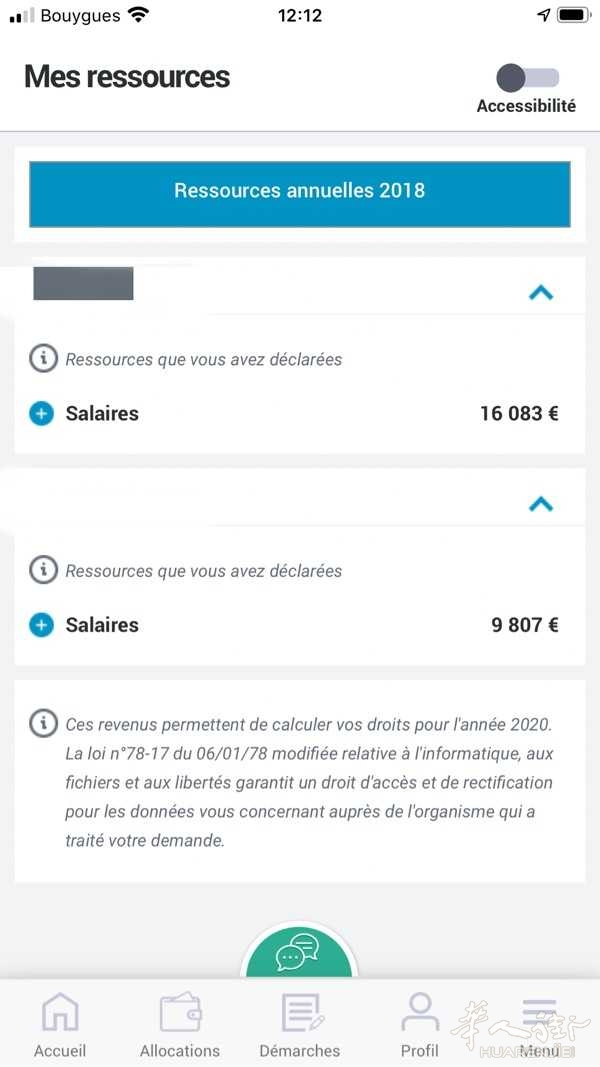
Task: Collapse the first person's resources section
Action: (541, 293)
